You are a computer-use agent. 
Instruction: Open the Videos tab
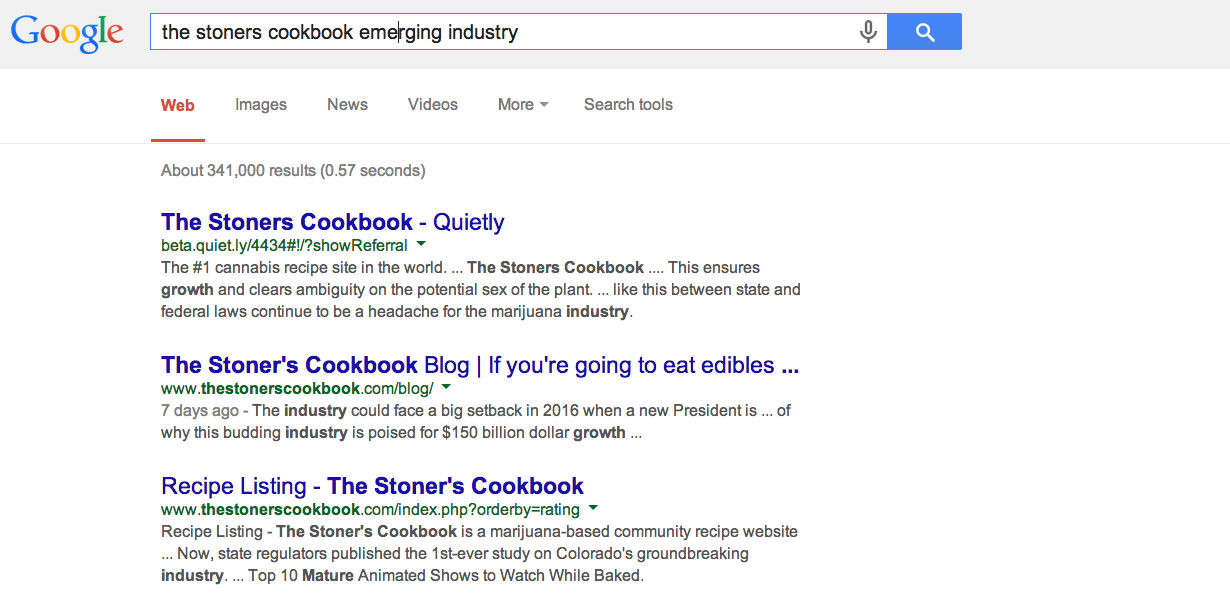point(433,105)
